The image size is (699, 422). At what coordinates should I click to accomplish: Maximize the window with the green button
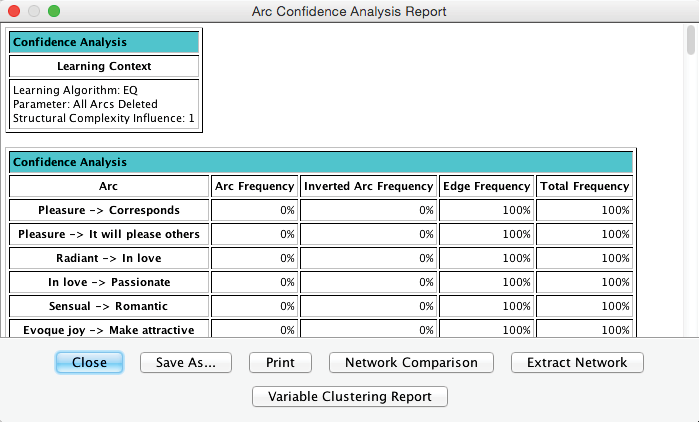(x=54, y=11)
